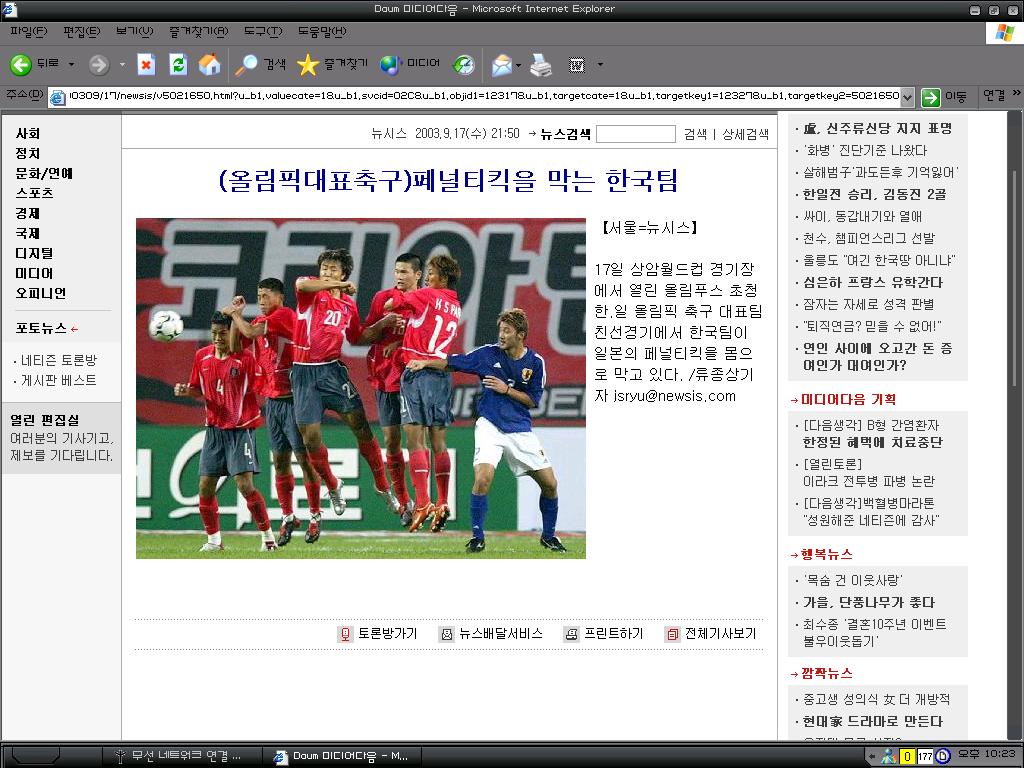Select 스포츠 category in left sidebar

[x=35, y=193]
